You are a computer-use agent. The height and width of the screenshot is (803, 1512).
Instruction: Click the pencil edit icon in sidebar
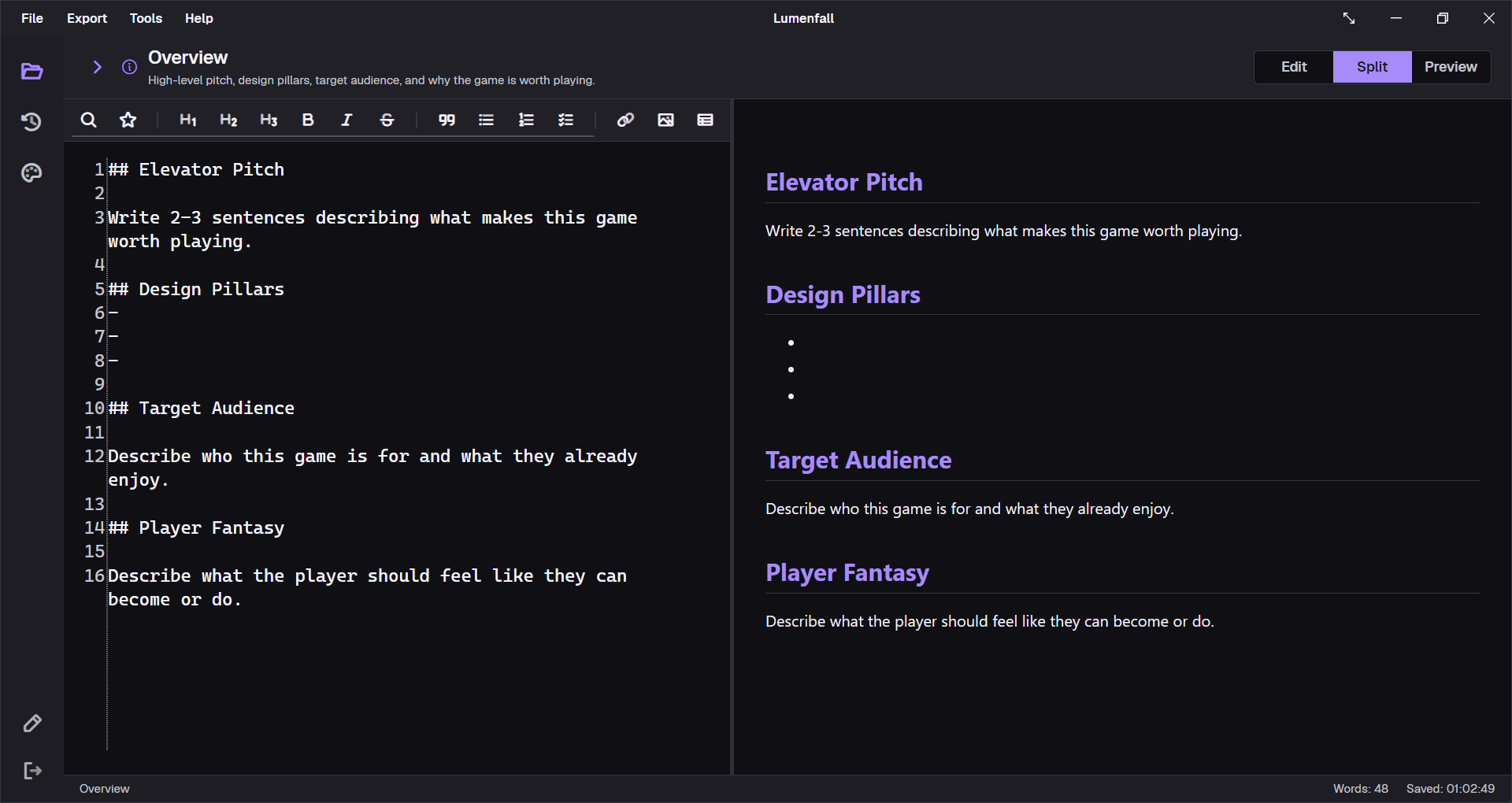(31, 723)
